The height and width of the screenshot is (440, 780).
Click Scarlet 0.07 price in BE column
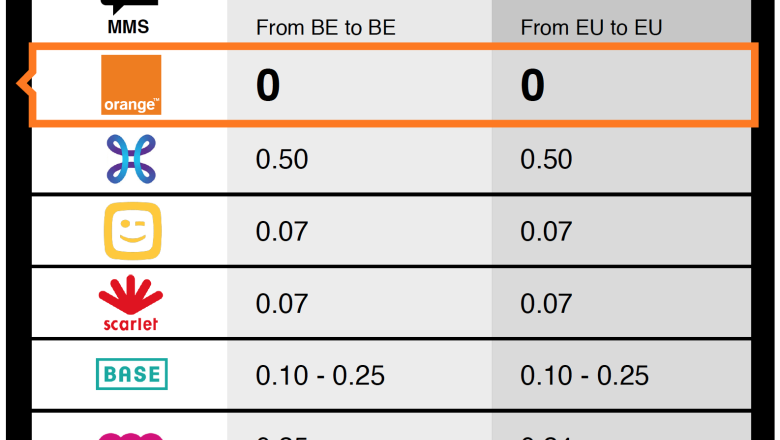click(282, 304)
